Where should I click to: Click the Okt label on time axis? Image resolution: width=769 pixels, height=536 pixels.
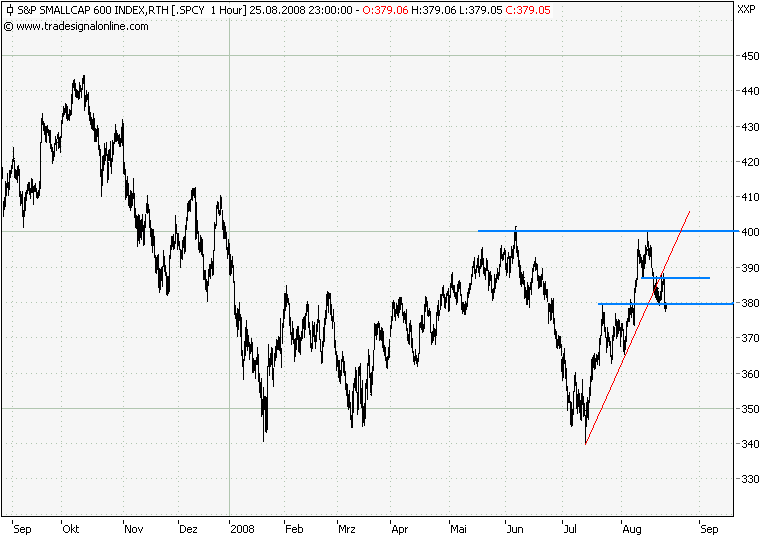click(x=71, y=529)
